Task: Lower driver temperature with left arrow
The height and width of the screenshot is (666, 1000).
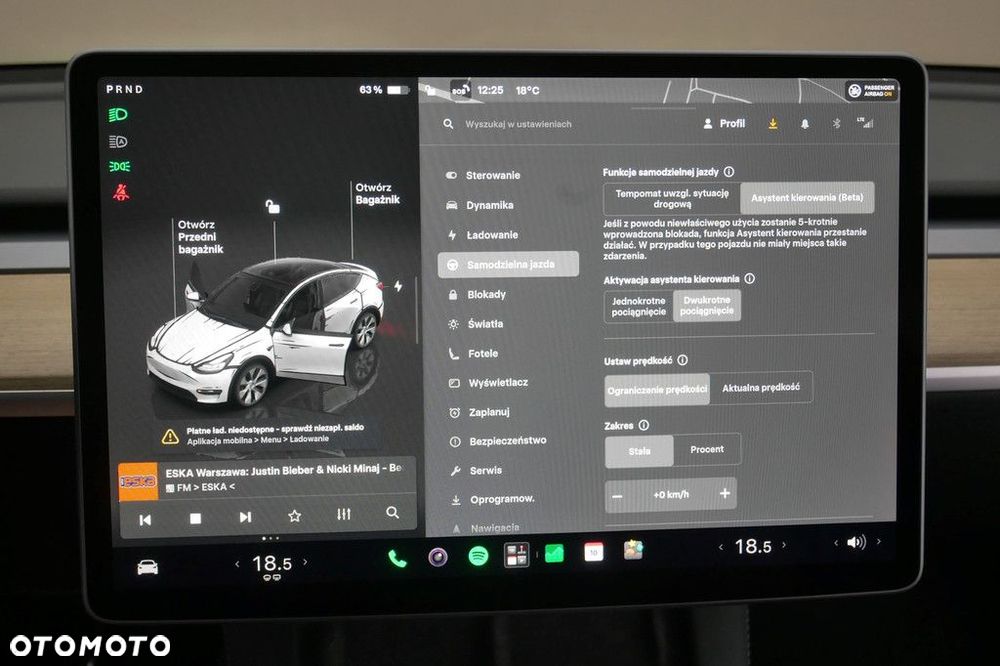Action: (x=237, y=564)
